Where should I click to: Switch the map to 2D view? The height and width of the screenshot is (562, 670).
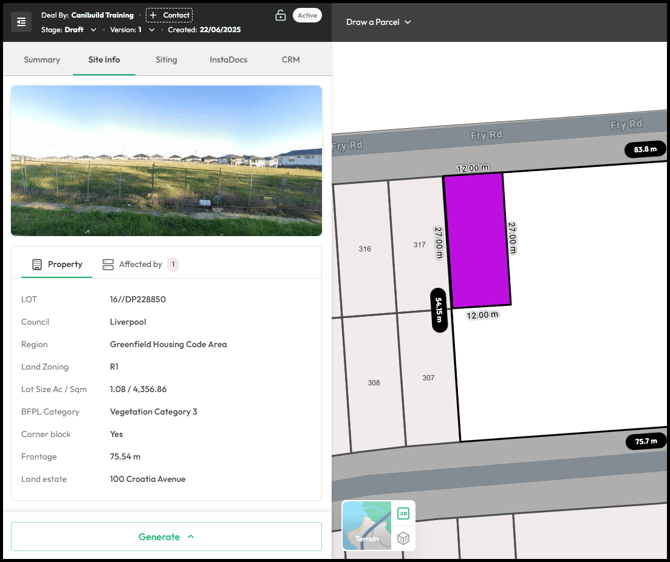point(403,513)
